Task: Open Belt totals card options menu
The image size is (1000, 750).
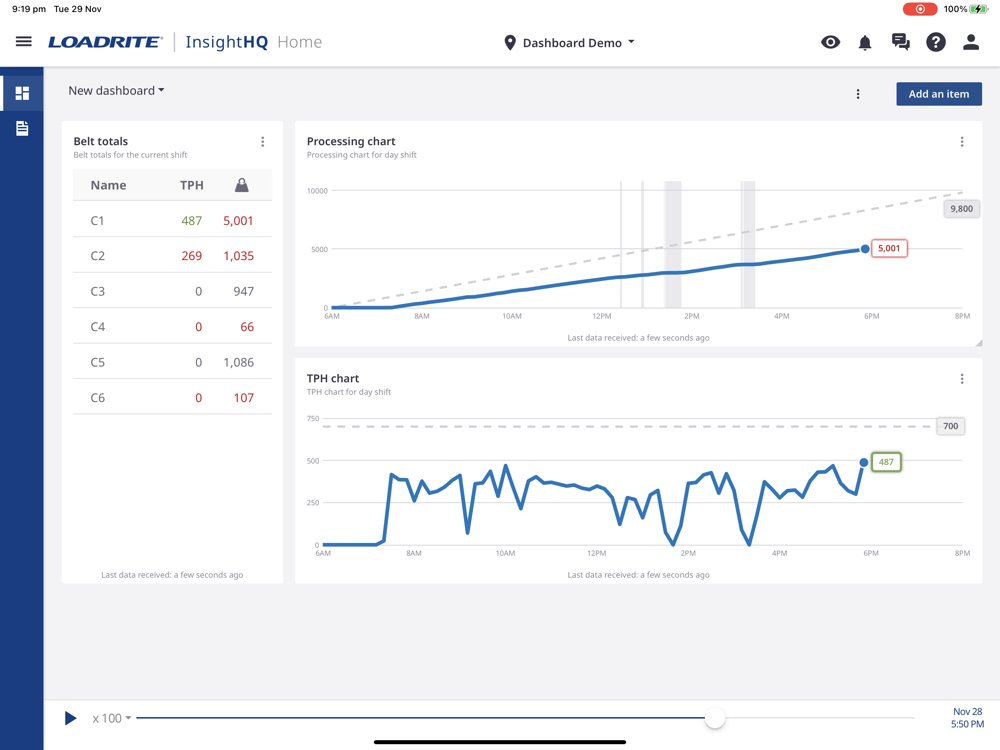Action: [262, 142]
